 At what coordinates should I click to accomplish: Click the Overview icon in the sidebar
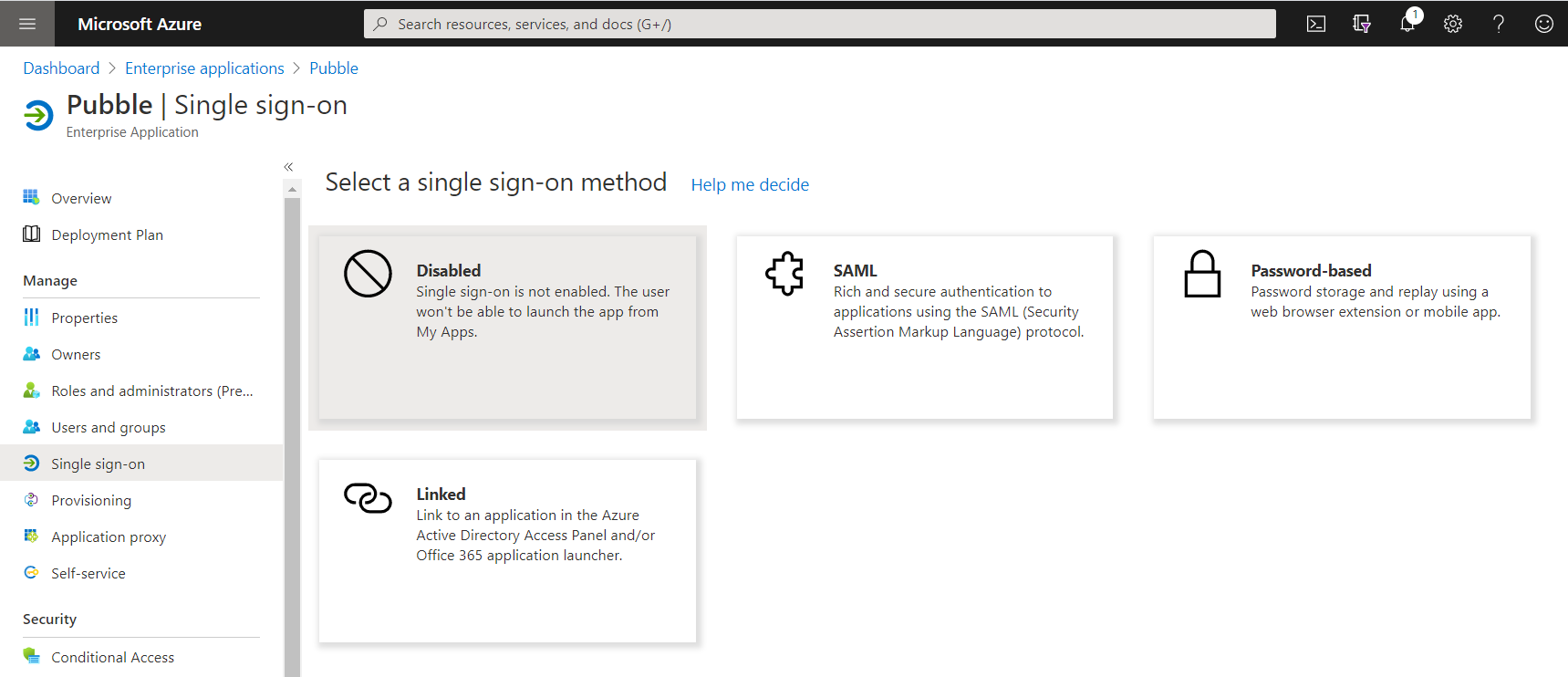(x=31, y=197)
